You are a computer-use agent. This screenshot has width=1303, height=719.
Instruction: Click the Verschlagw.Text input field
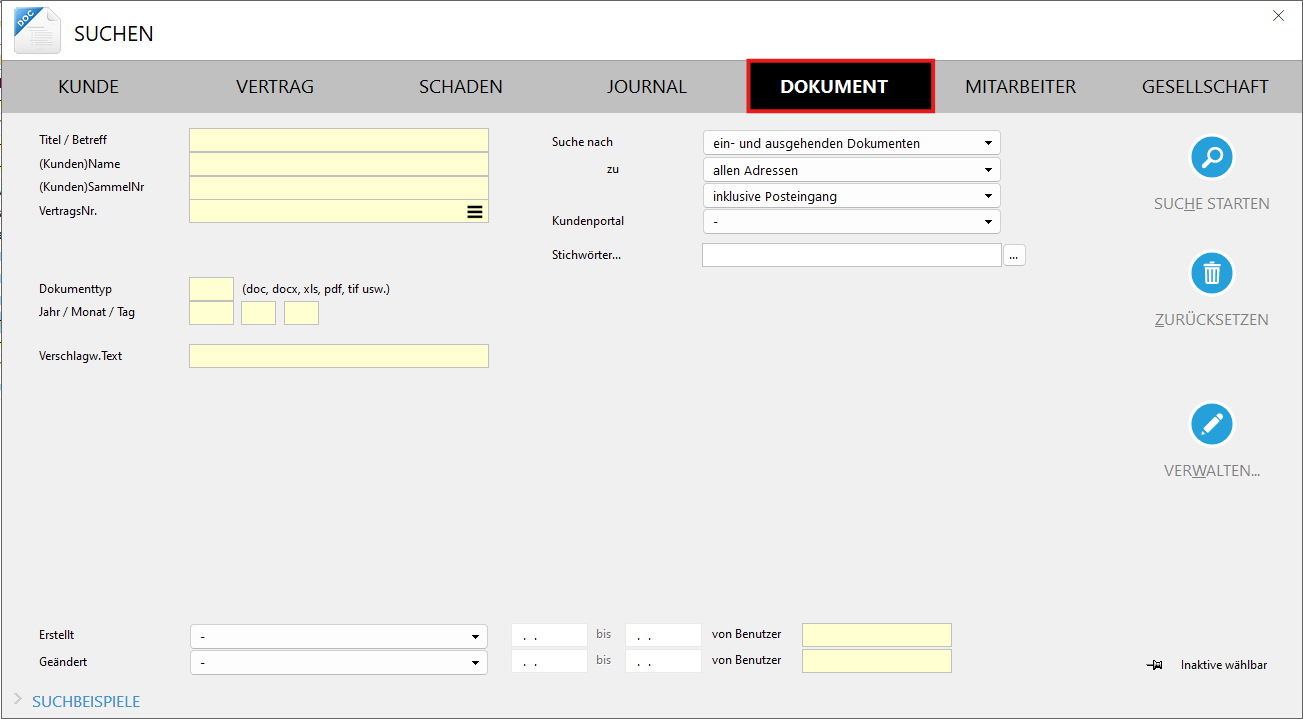click(338, 356)
